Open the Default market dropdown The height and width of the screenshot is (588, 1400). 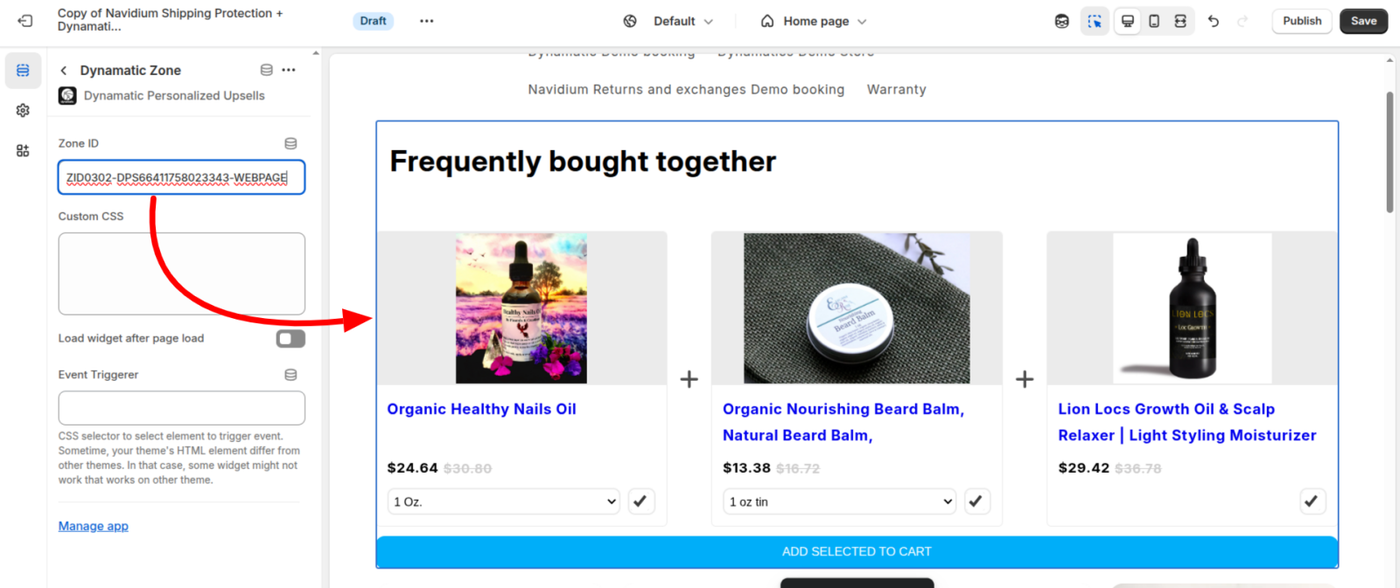[684, 21]
